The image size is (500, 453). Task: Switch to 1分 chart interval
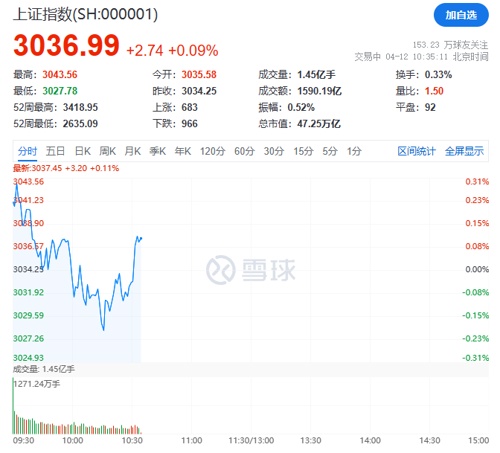[x=354, y=151]
